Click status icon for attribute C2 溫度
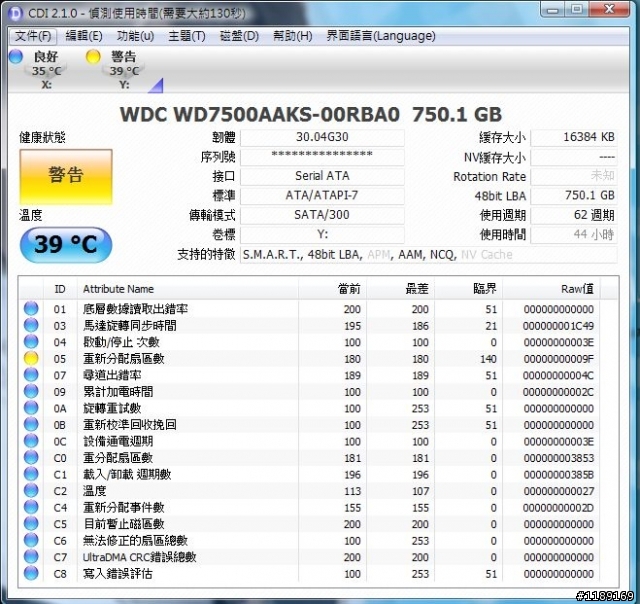The width and height of the screenshot is (640, 604). click(31, 491)
